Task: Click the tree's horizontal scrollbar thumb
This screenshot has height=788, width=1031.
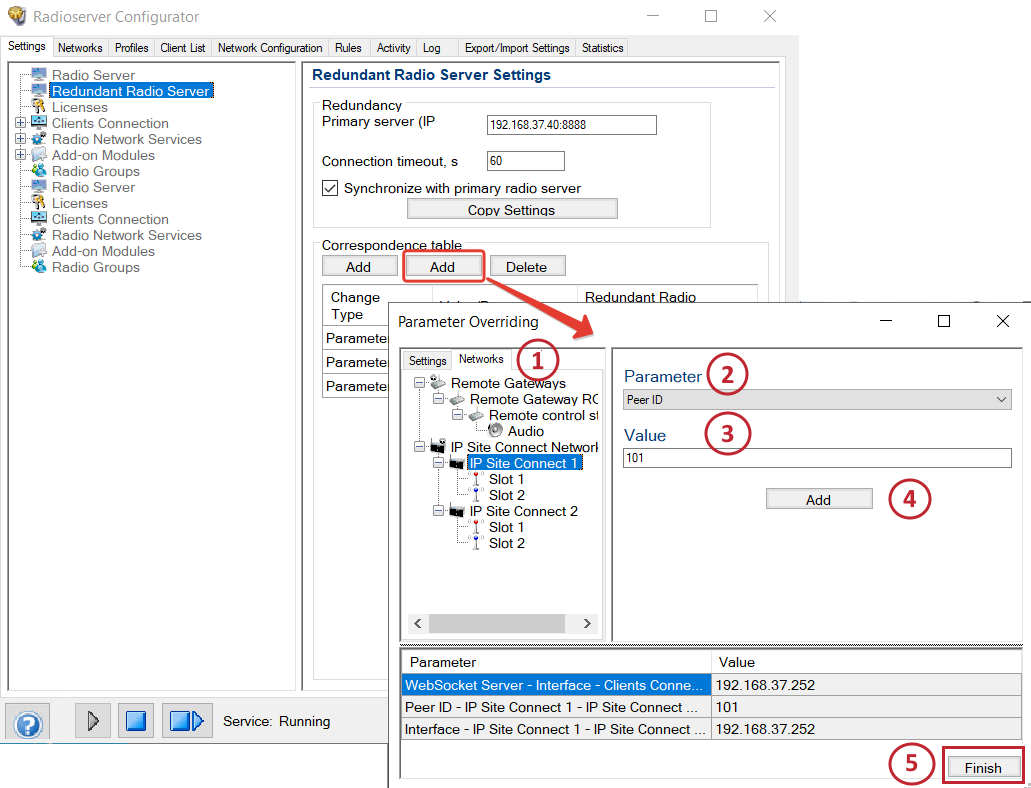Action: click(496, 624)
